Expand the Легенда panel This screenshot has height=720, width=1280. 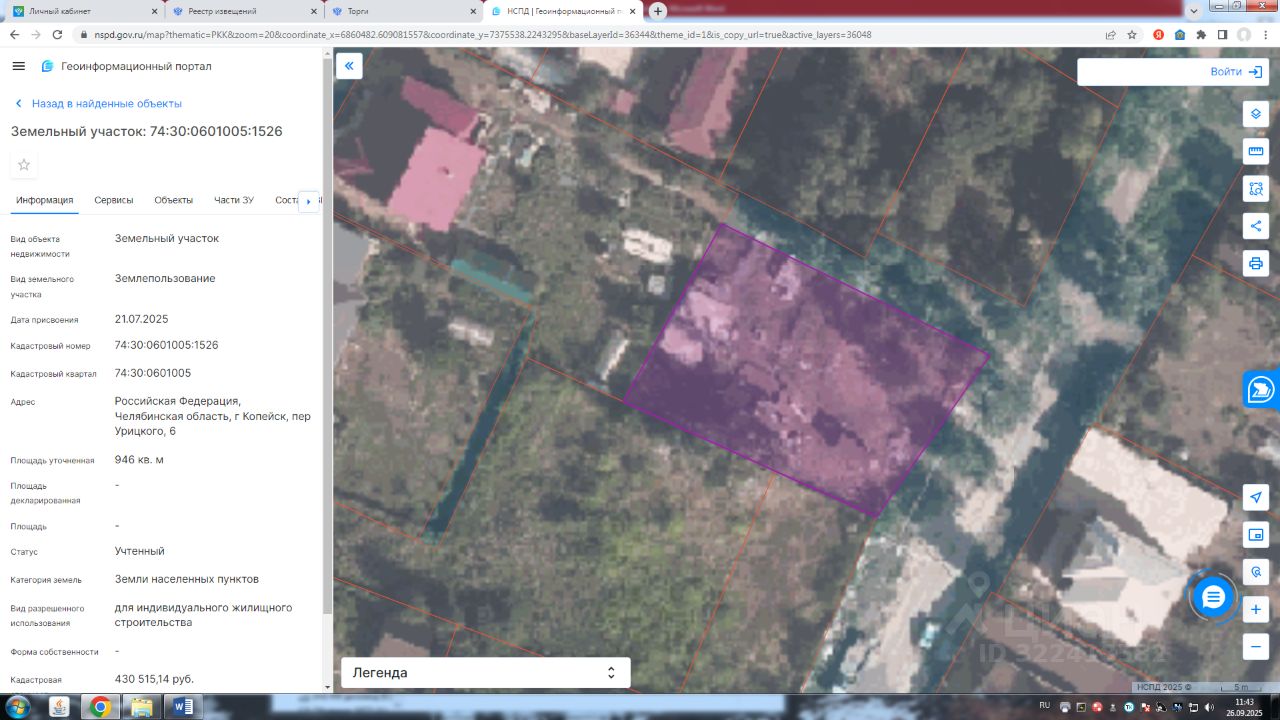(x=486, y=673)
